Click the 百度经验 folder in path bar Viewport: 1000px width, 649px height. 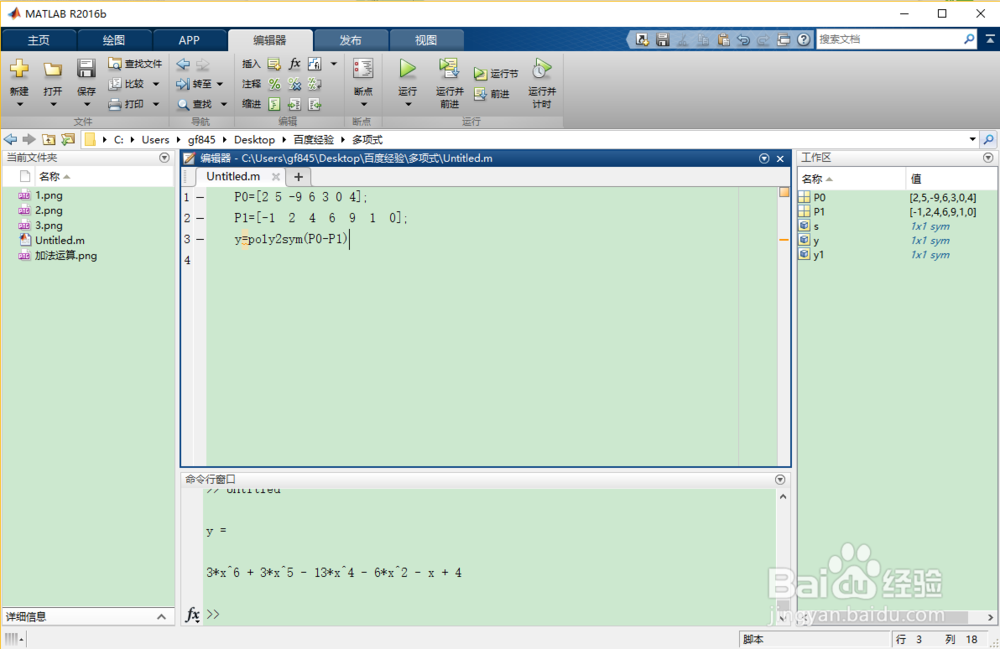314,140
